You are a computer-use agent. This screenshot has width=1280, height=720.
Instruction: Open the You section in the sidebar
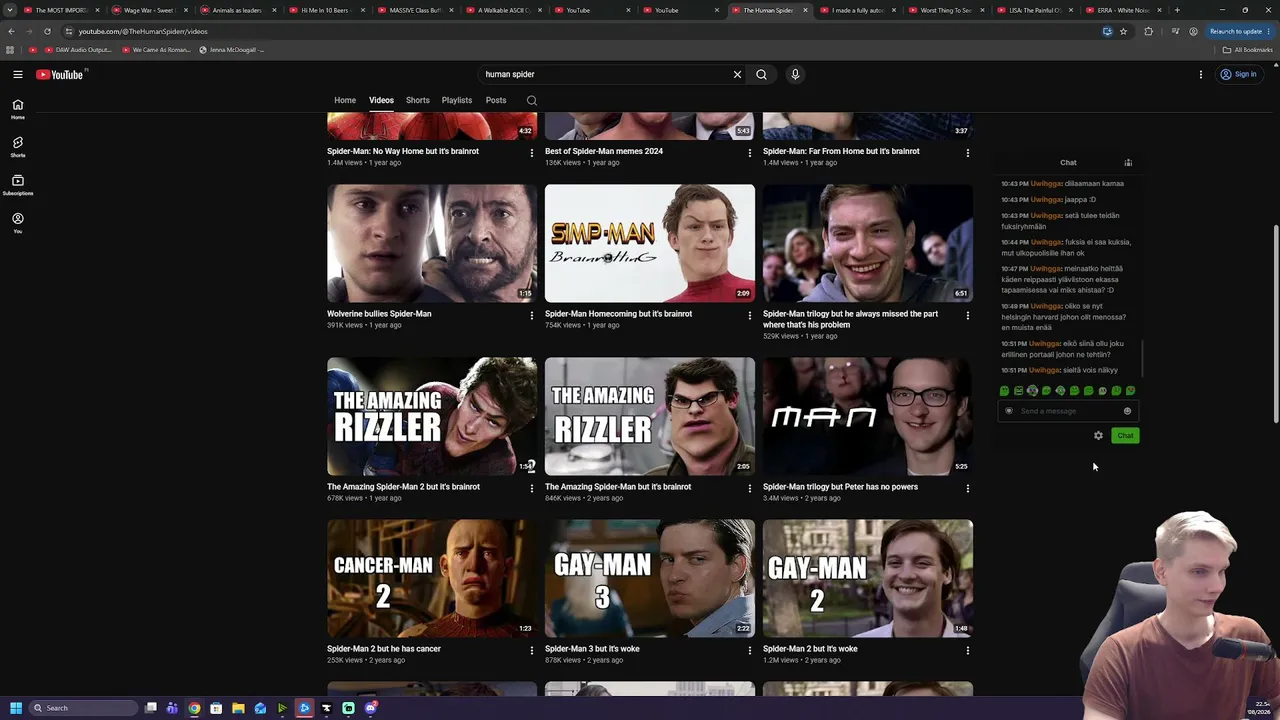pos(18,223)
